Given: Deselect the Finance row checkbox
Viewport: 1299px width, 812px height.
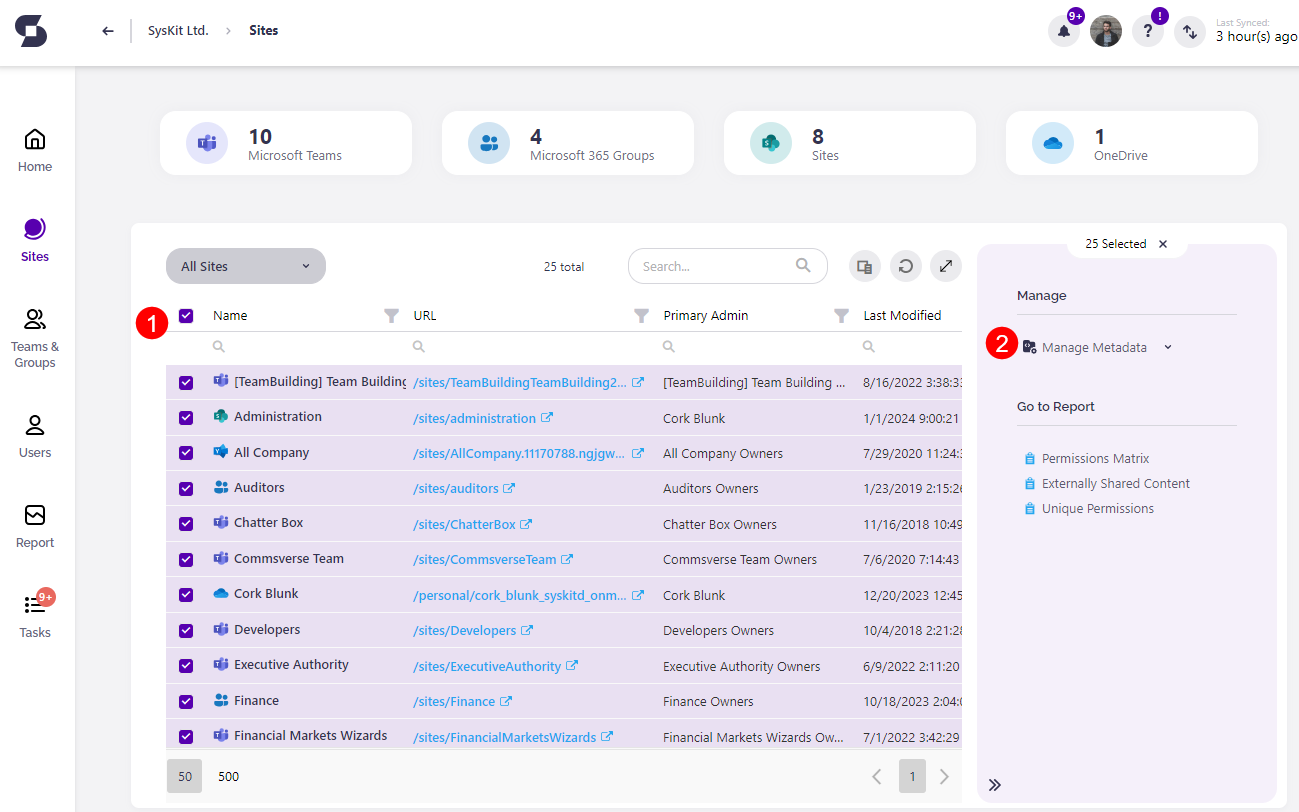Looking at the screenshot, I should point(186,700).
